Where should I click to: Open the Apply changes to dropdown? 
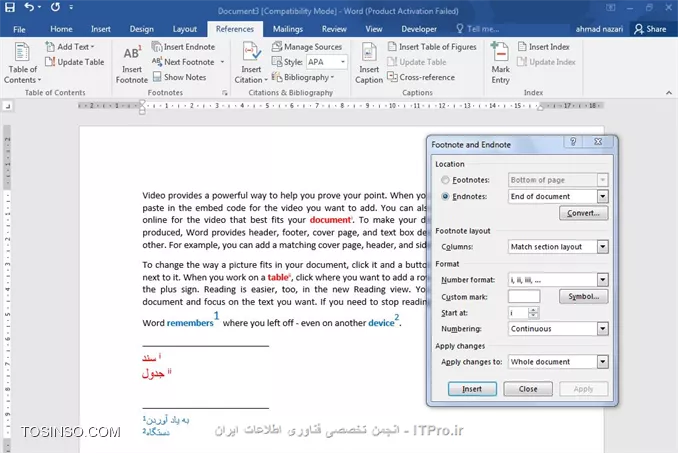(603, 362)
